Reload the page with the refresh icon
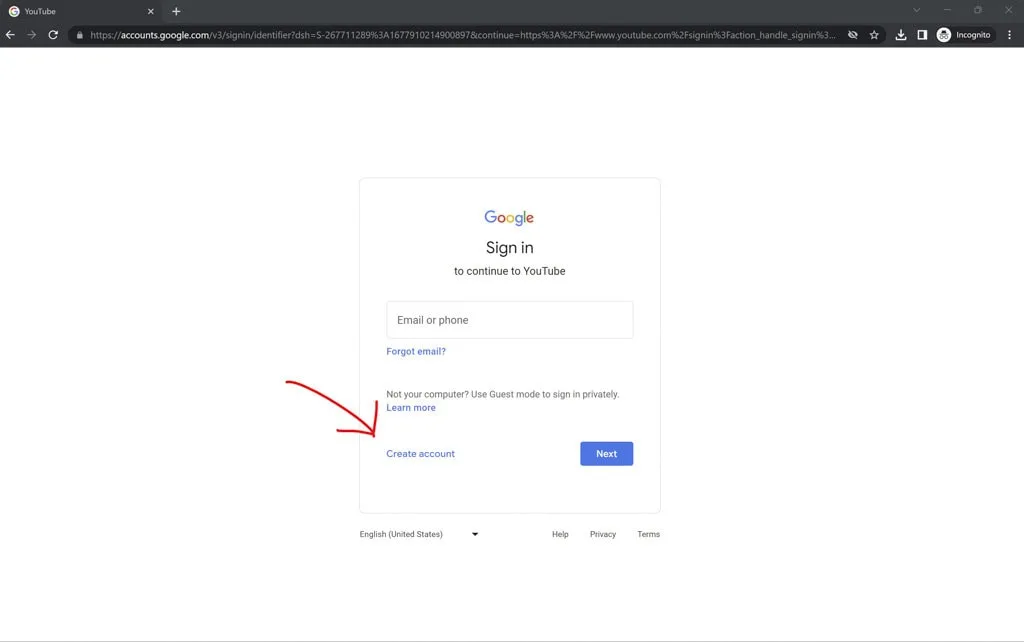This screenshot has width=1024, height=642. click(x=53, y=34)
